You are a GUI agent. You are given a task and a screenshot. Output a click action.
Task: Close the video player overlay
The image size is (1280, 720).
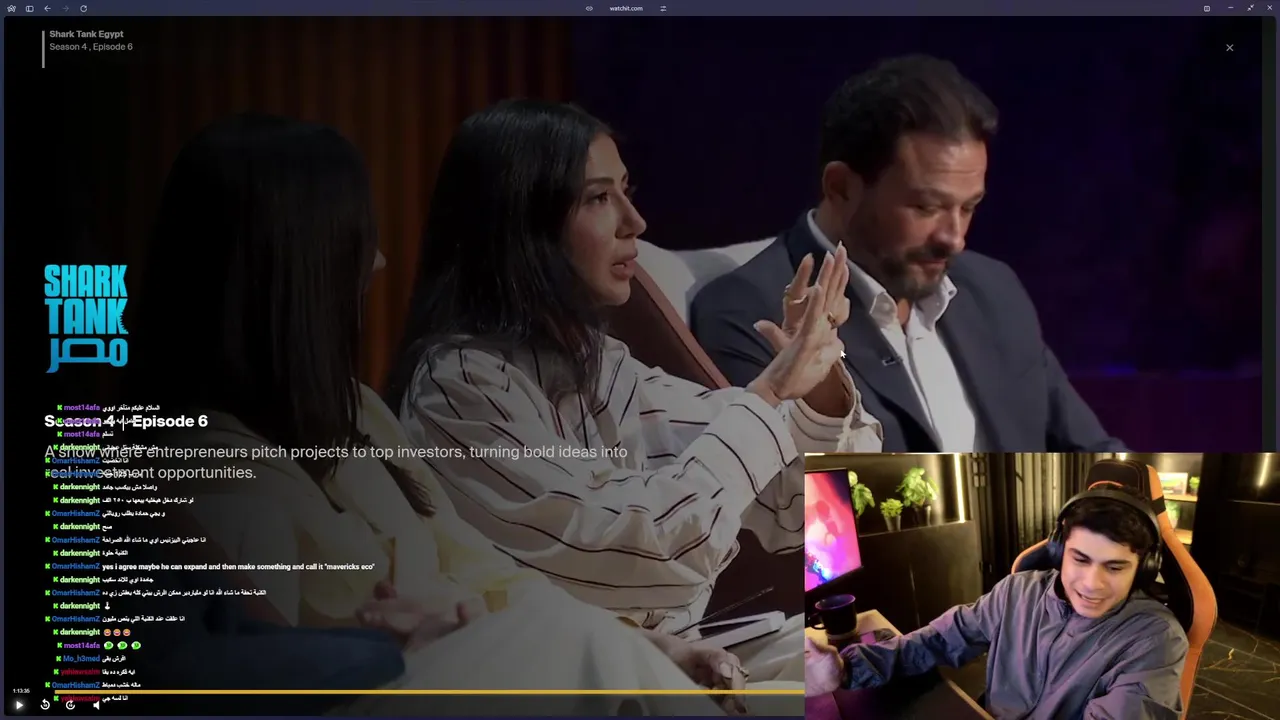1230,47
